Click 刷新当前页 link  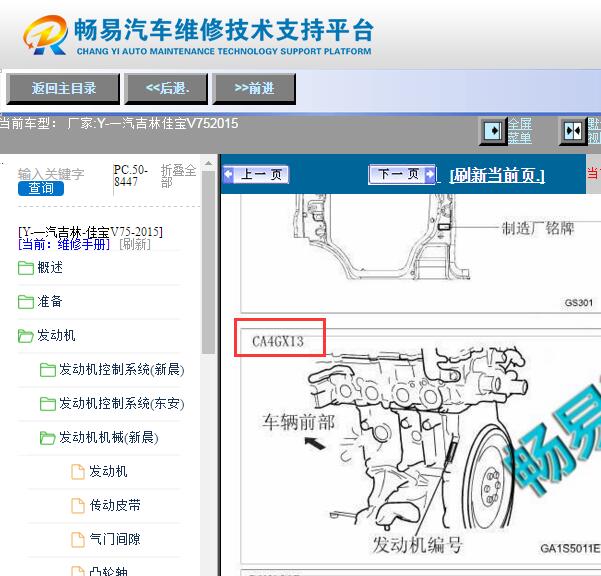coord(497,176)
